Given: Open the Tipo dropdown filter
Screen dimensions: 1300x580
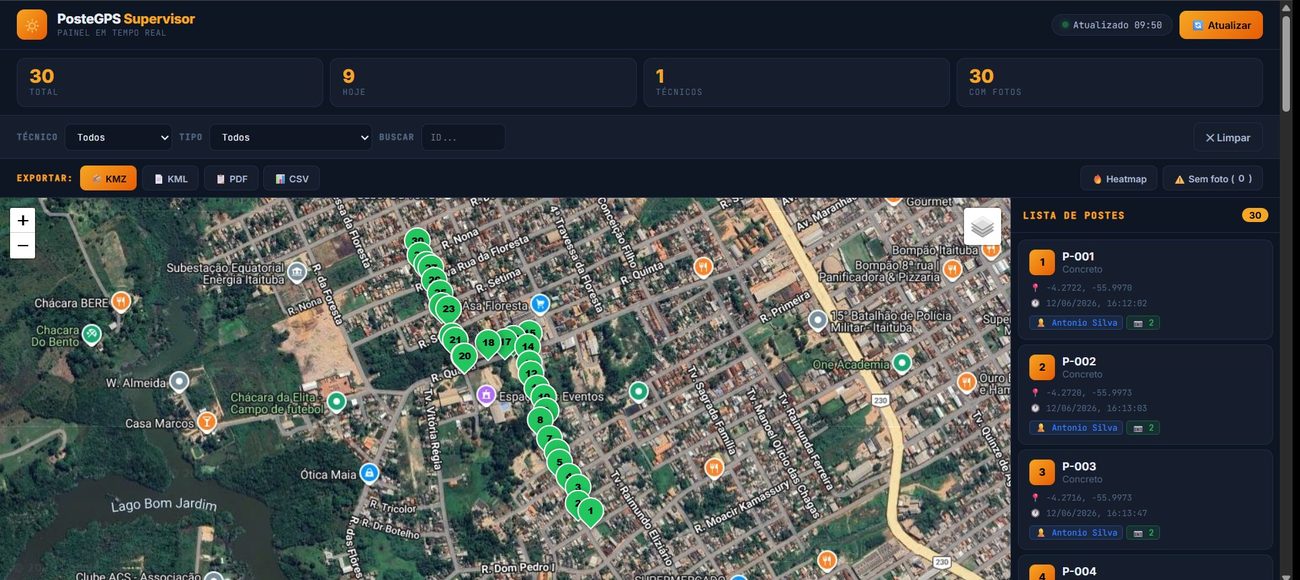Looking at the screenshot, I should (x=290, y=137).
